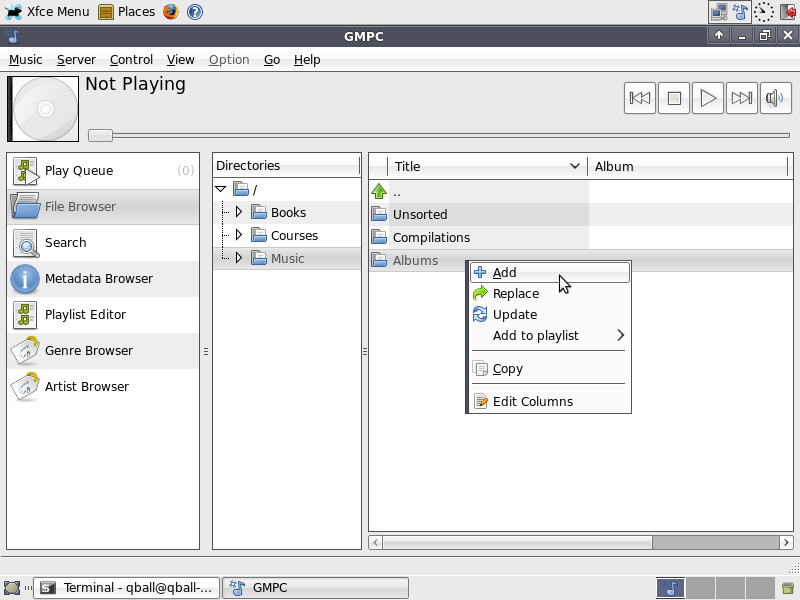Open the View menu
800x600 pixels.
click(x=180, y=60)
